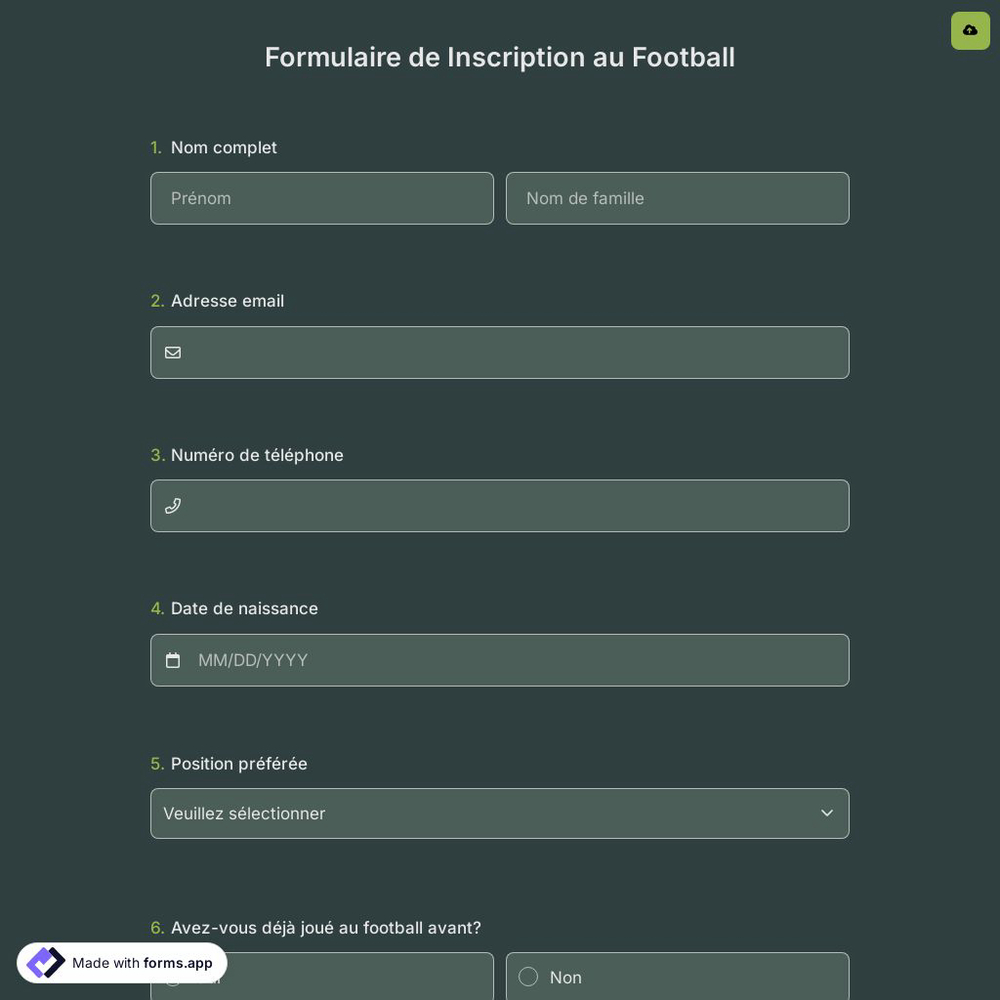Select the Non radio button
This screenshot has height=1000, width=1000.
(528, 977)
